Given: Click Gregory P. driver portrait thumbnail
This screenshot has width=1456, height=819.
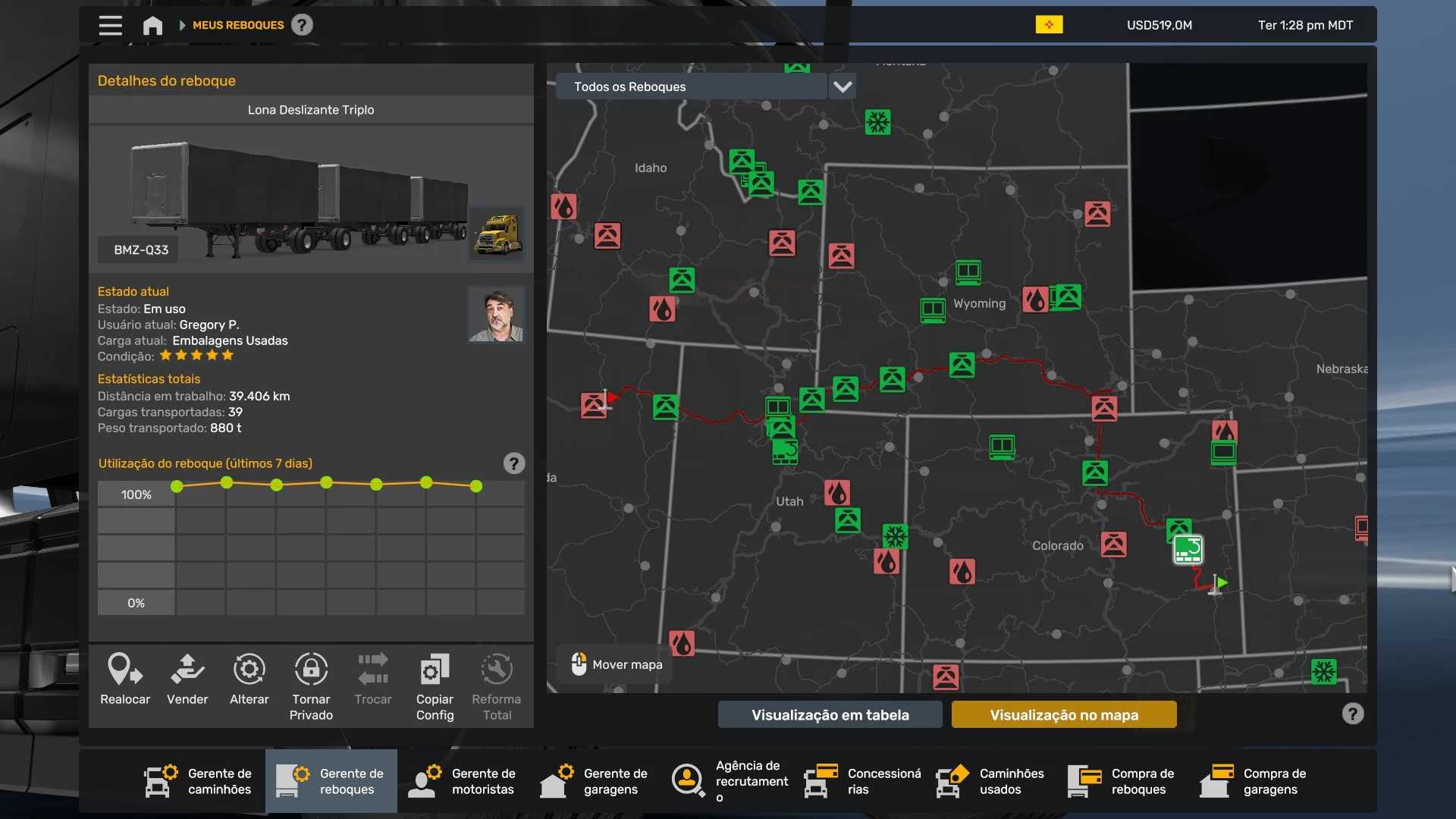Looking at the screenshot, I should point(496,315).
